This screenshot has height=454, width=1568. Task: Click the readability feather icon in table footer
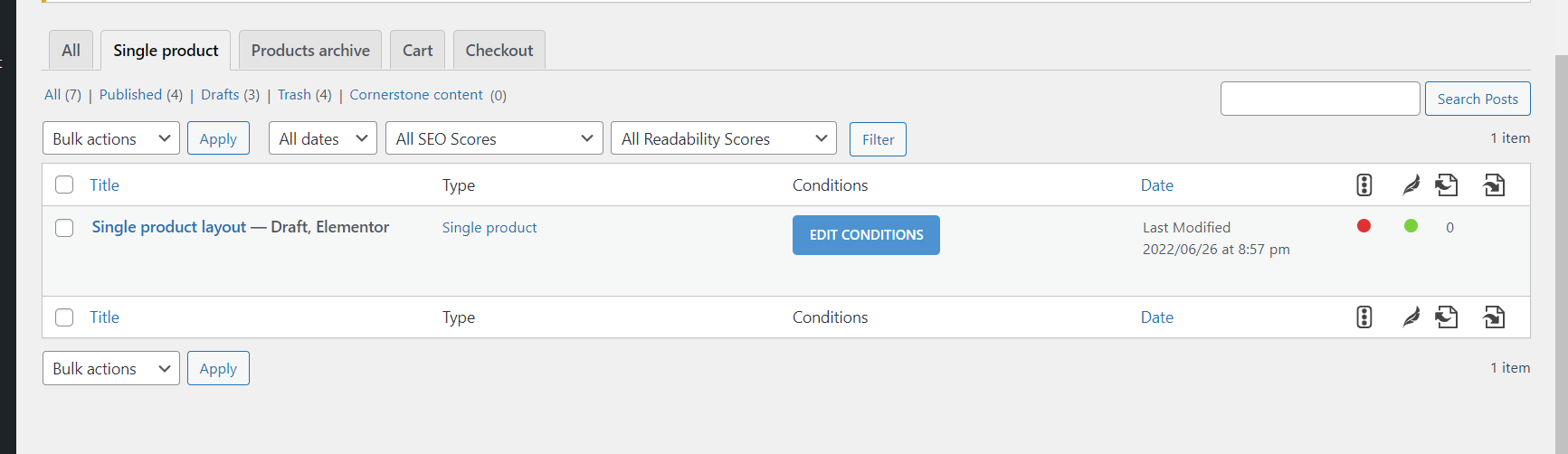tap(1411, 317)
